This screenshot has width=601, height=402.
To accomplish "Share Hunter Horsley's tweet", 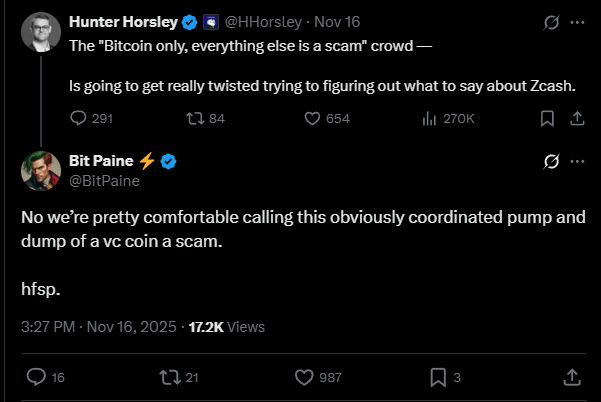I will [576, 119].
